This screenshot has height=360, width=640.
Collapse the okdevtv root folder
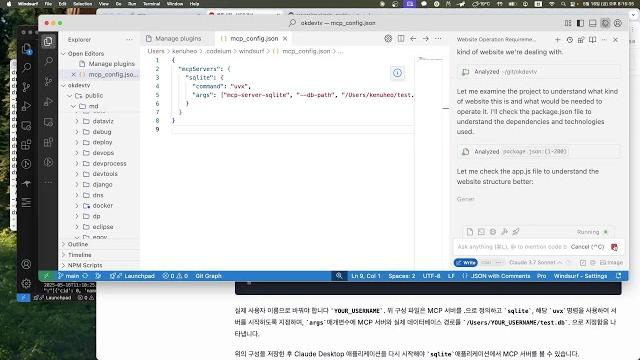tap(79, 85)
